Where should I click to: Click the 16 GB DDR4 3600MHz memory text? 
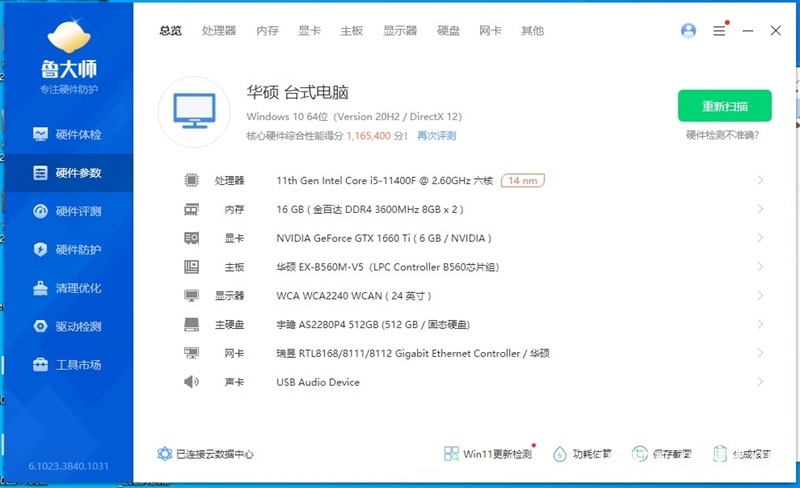coord(370,209)
